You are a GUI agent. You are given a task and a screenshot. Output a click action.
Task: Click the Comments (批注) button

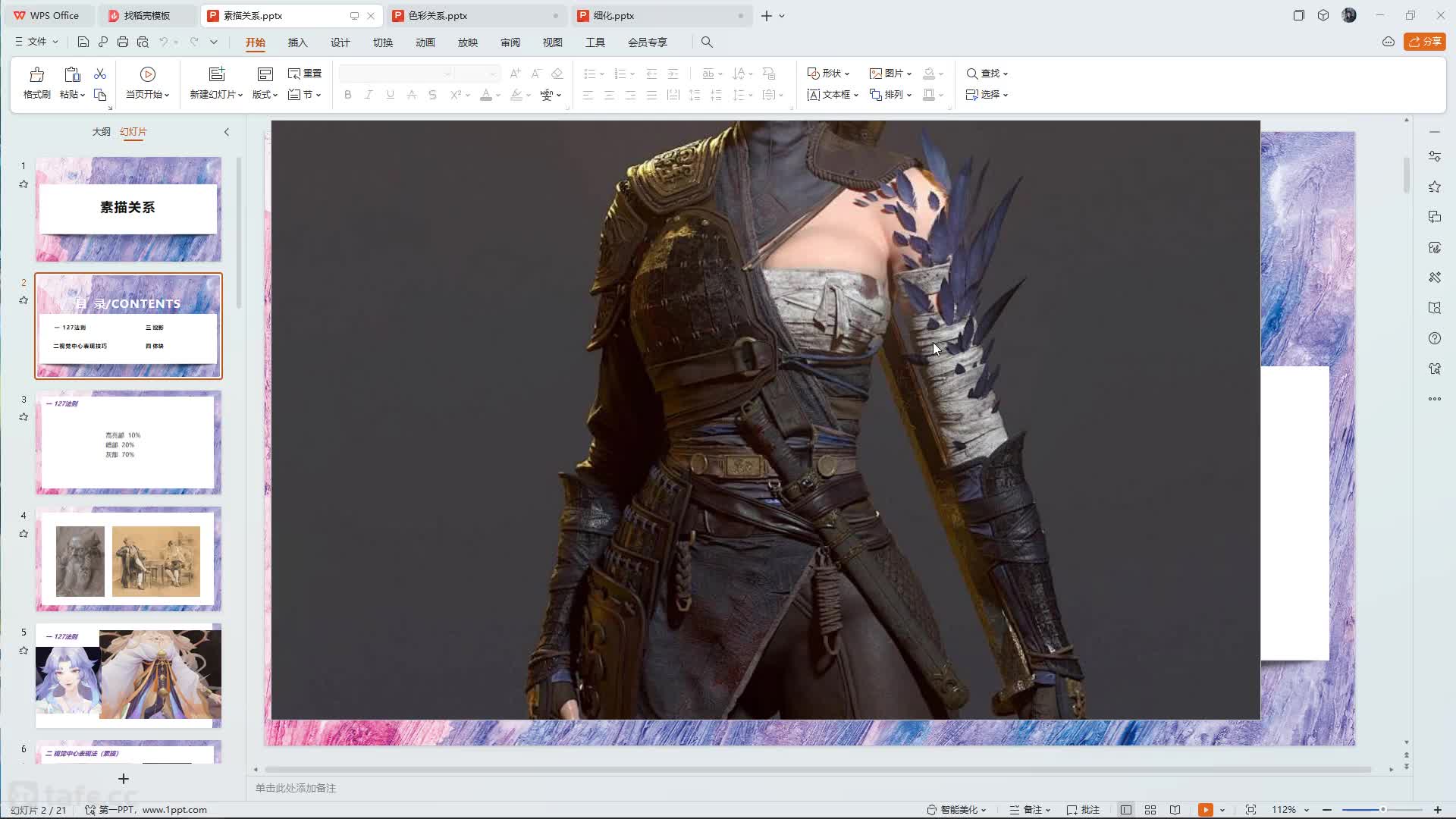pyautogui.click(x=1083, y=810)
